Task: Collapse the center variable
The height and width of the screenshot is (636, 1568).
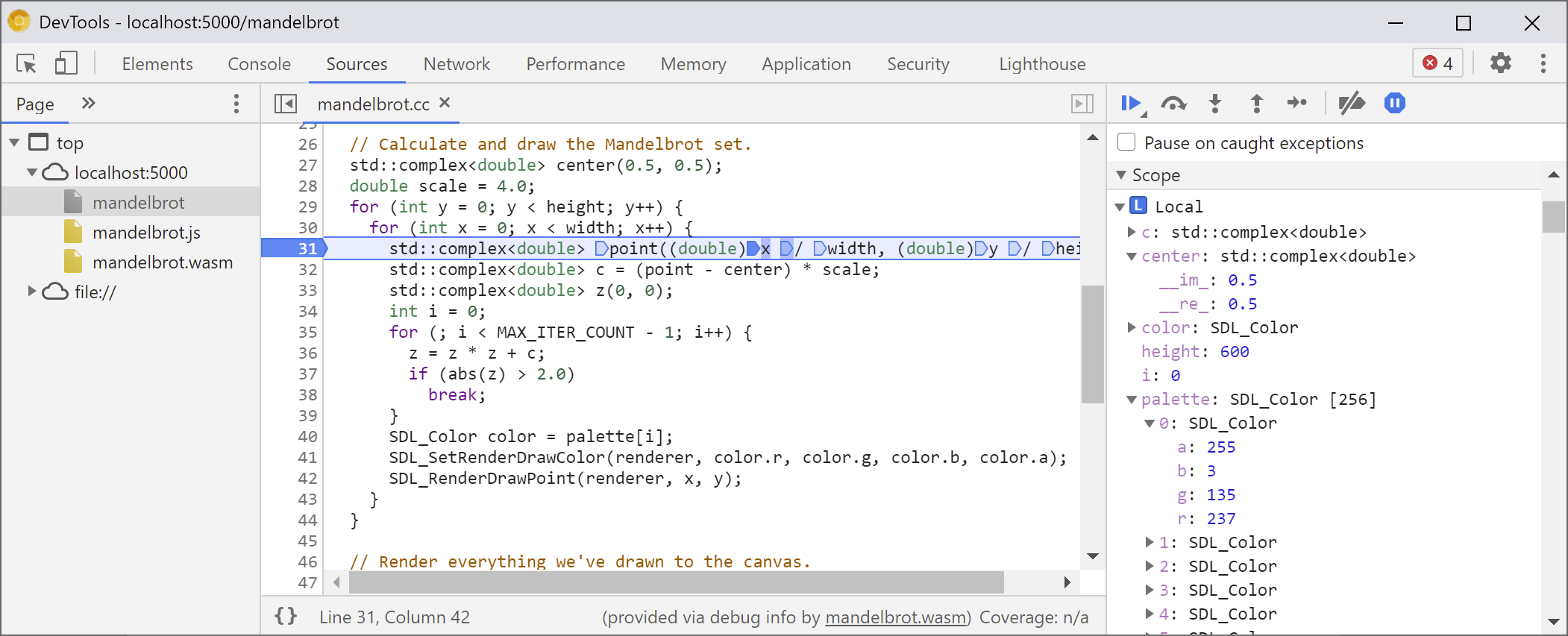Action: point(1132,256)
